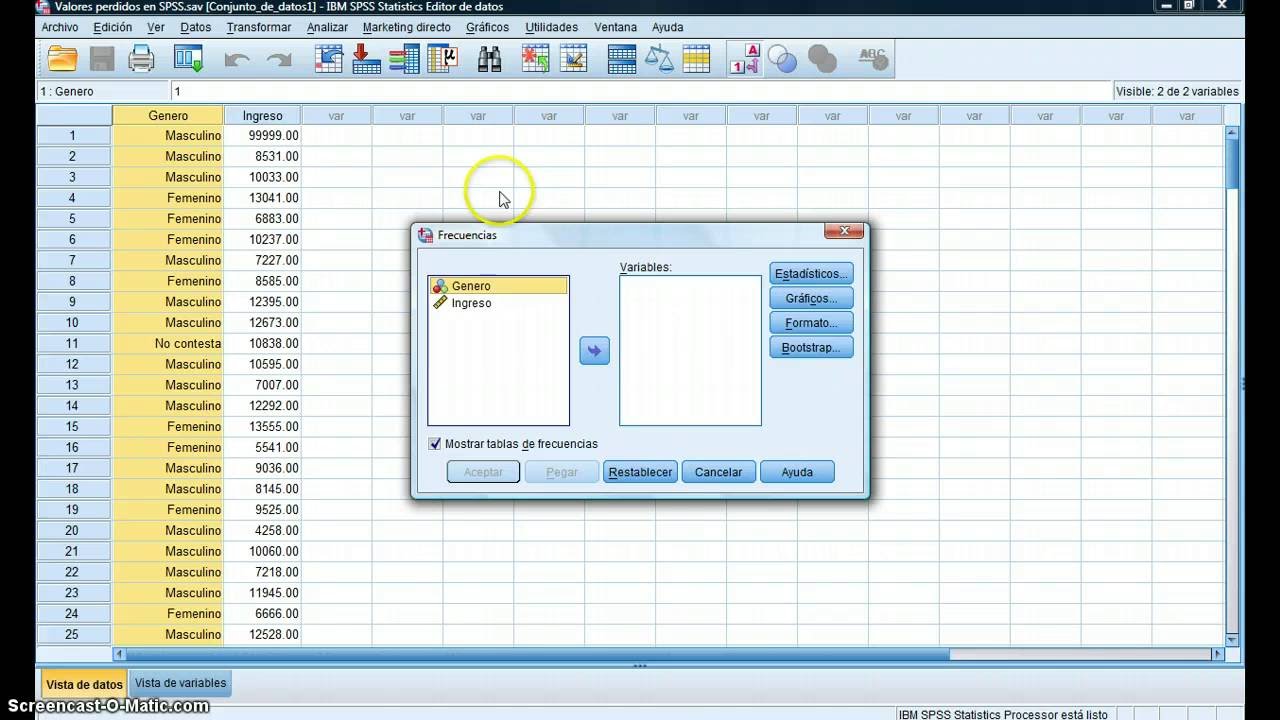The height and width of the screenshot is (720, 1280).
Task: Click inside the empty Variables list box
Action: pos(690,351)
